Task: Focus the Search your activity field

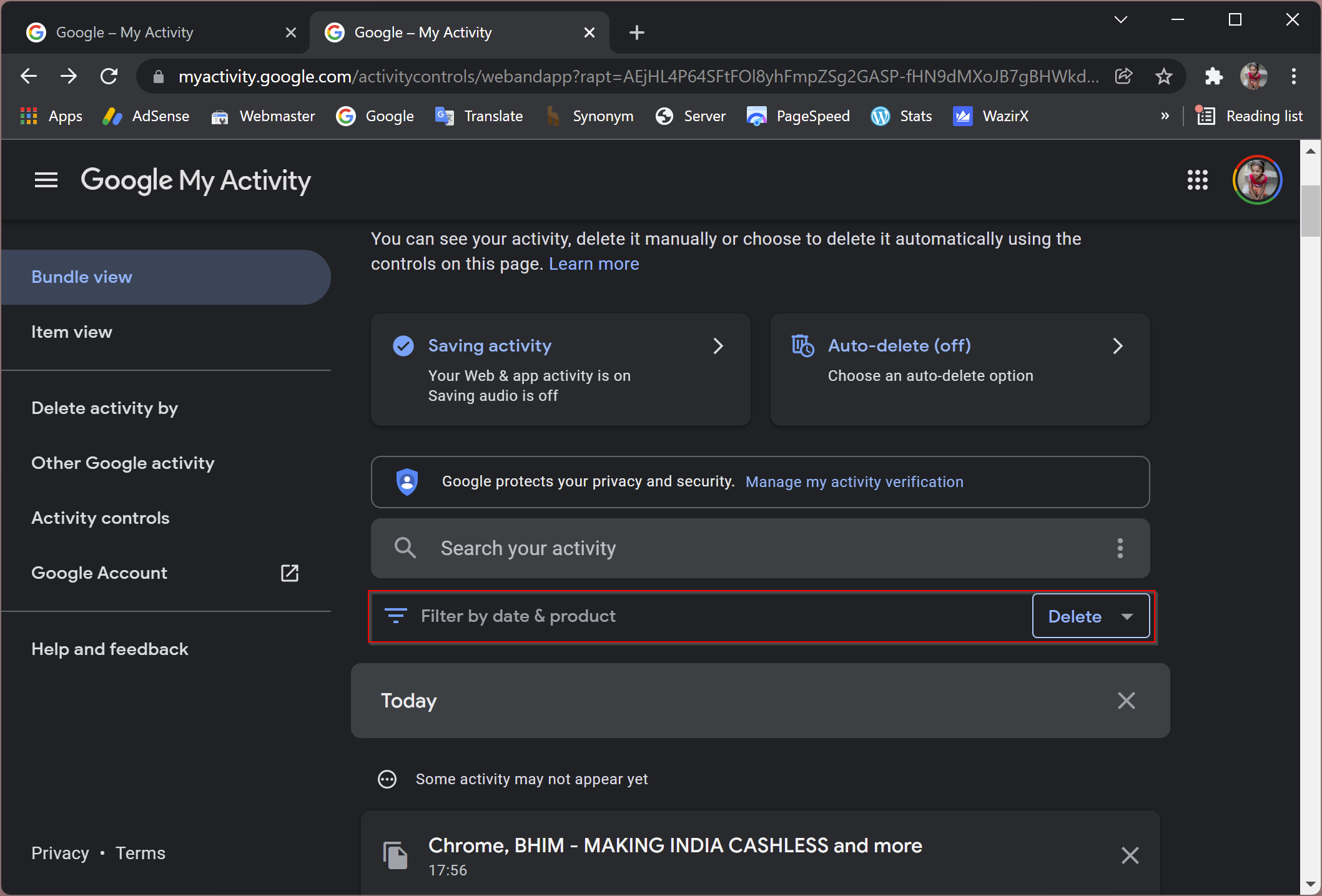Action: click(759, 548)
